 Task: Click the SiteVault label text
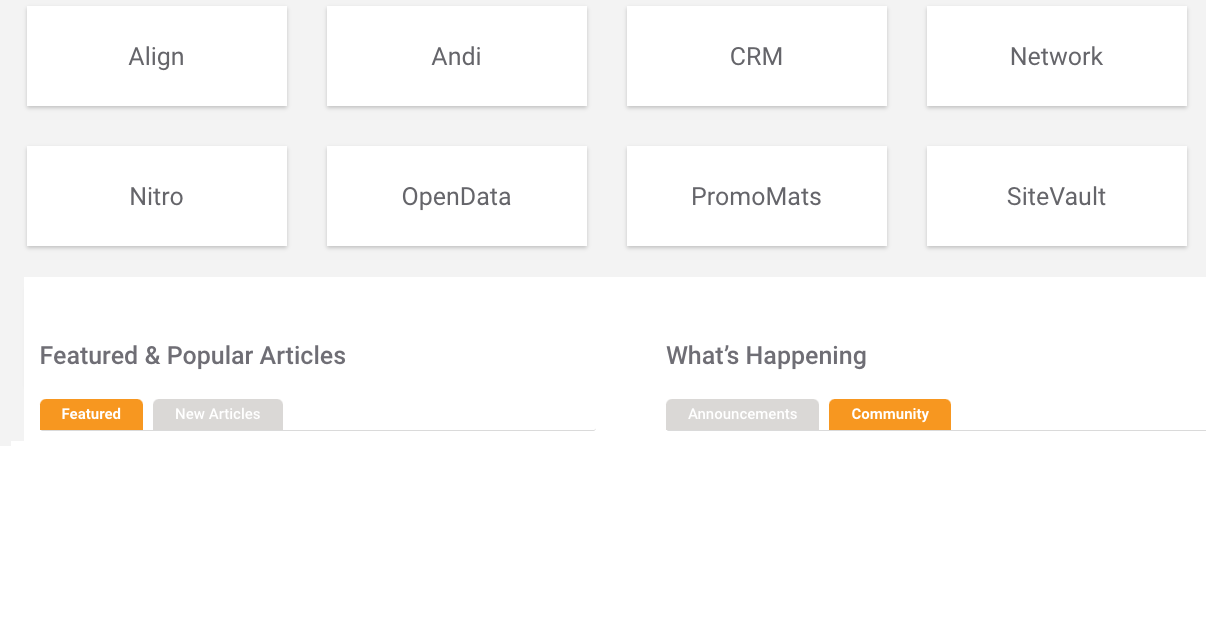[x=1057, y=197]
